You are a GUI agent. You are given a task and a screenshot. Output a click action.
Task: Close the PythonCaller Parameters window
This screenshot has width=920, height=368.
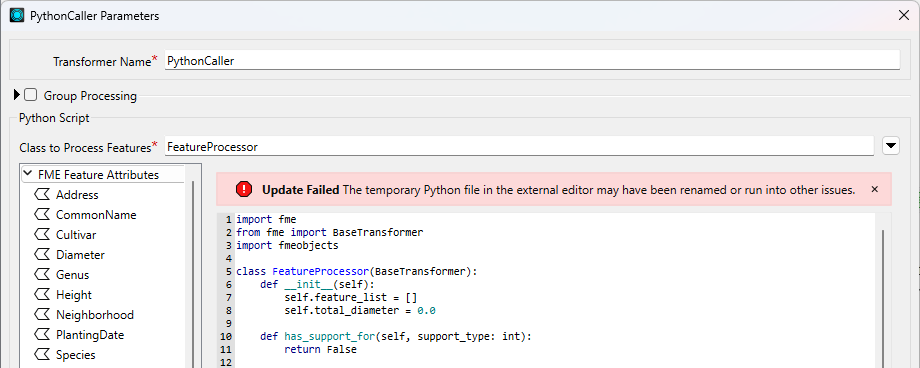(x=904, y=16)
